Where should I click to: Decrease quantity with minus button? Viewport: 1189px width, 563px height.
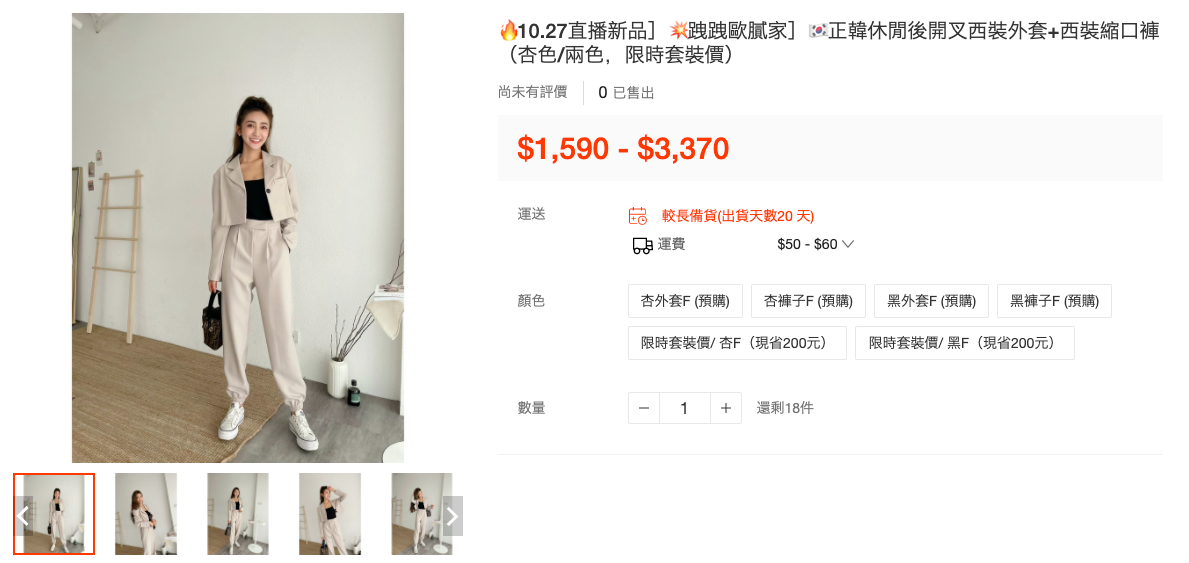[644, 408]
